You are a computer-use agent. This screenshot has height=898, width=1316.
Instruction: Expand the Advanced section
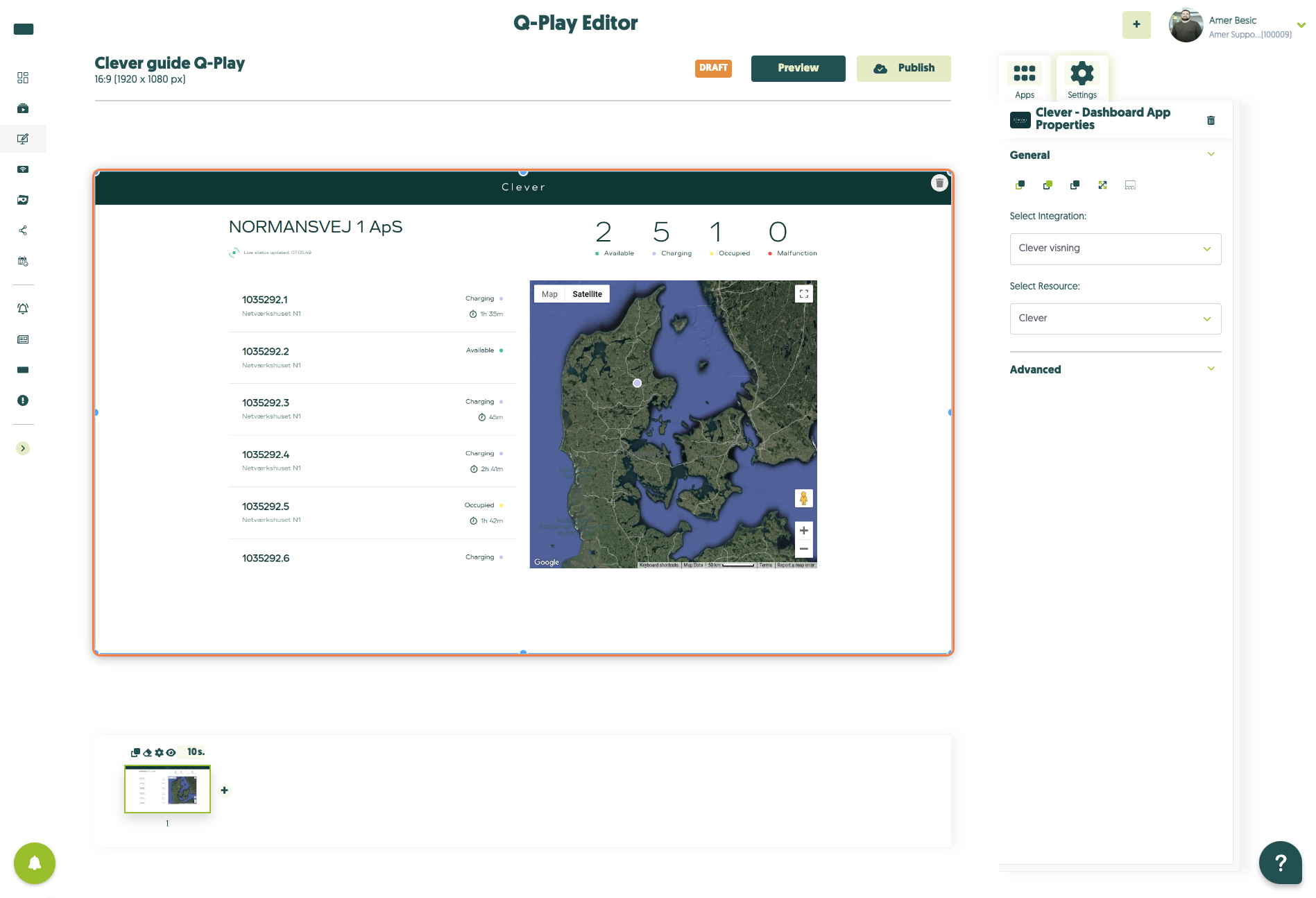(1211, 369)
